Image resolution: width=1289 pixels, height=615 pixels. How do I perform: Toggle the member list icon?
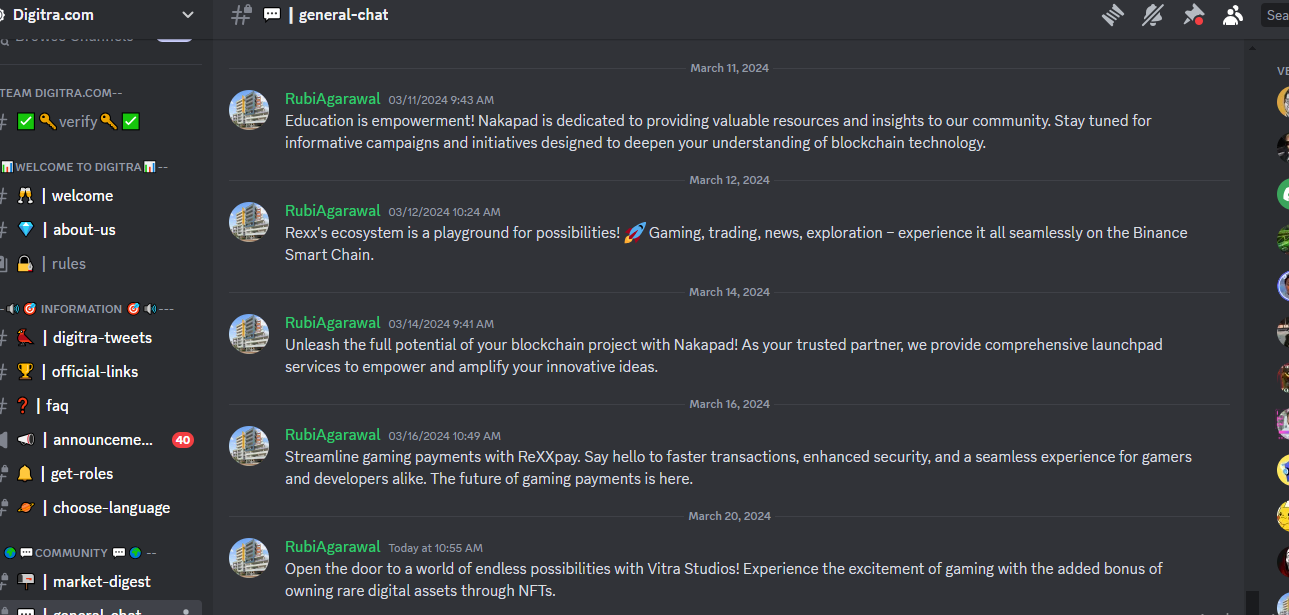click(1233, 15)
